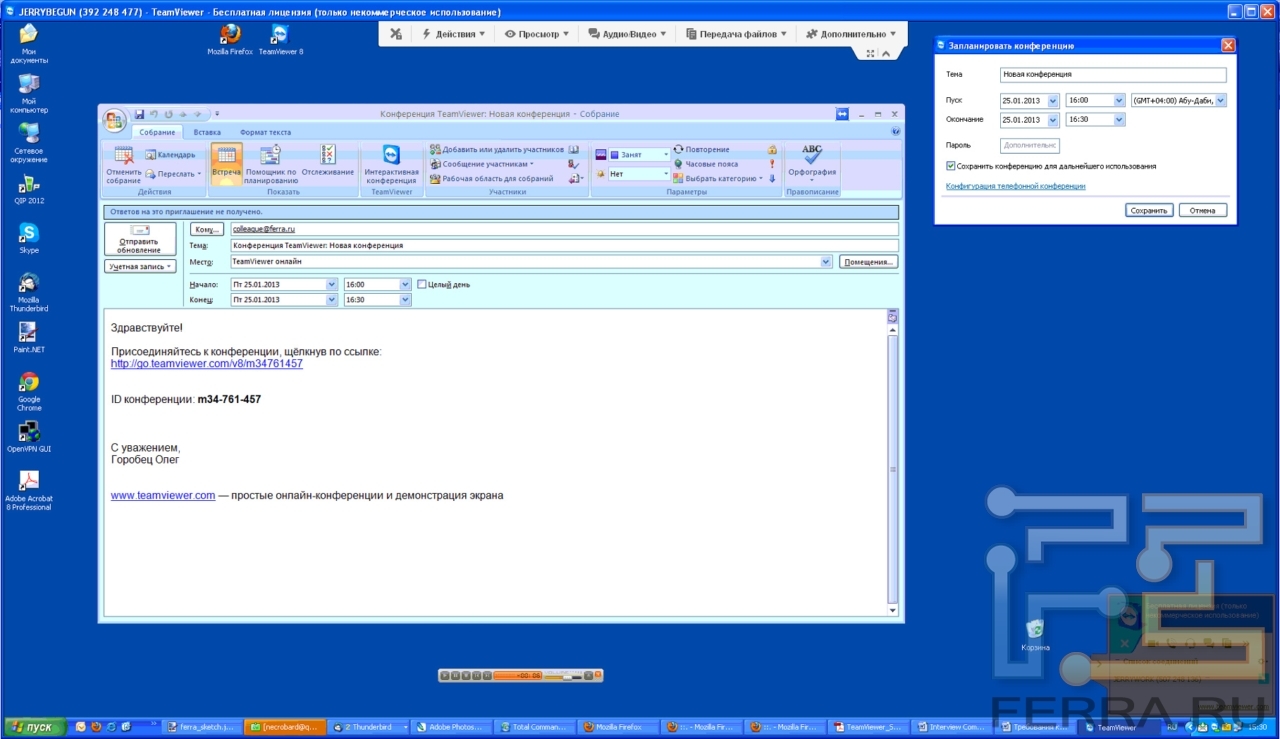Viewport: 1280px width, 739px height.
Task: Click the Отправить обновление button
Action: click(140, 239)
